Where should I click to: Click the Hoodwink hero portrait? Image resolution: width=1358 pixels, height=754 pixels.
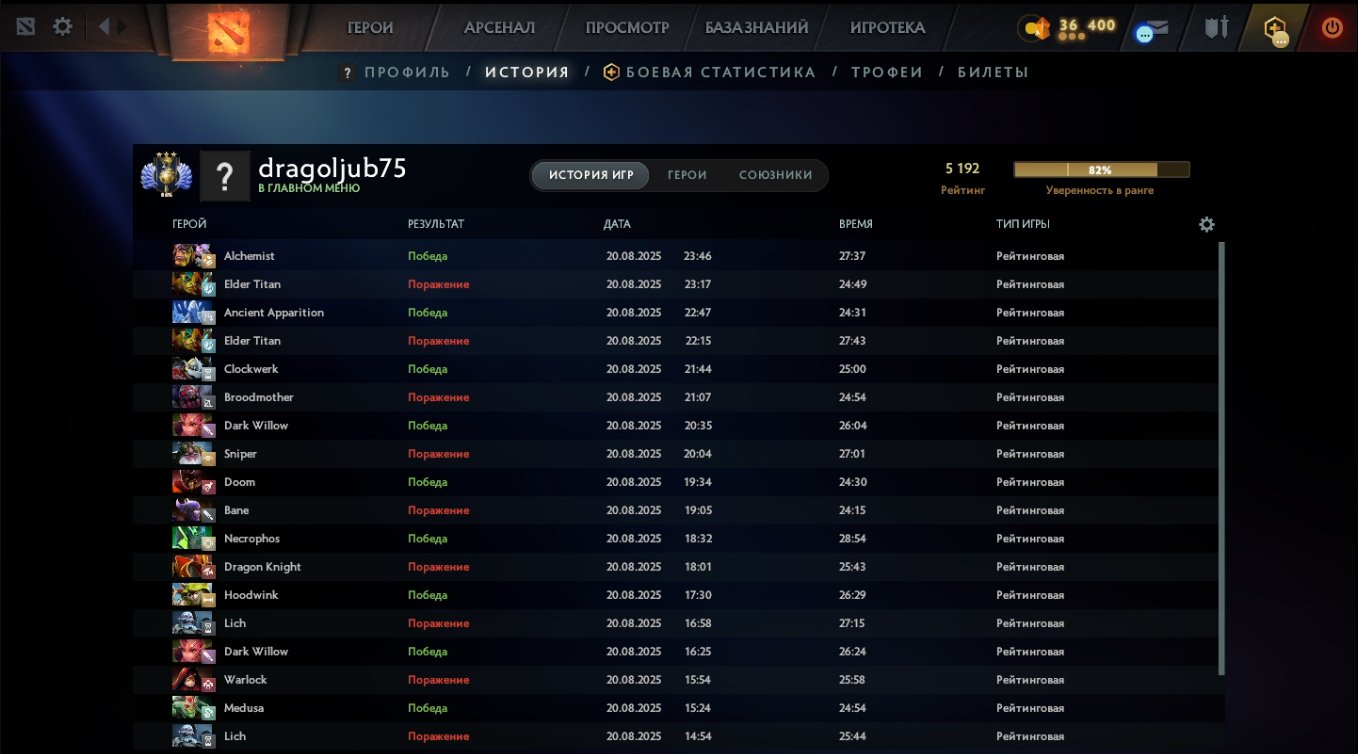coord(193,595)
